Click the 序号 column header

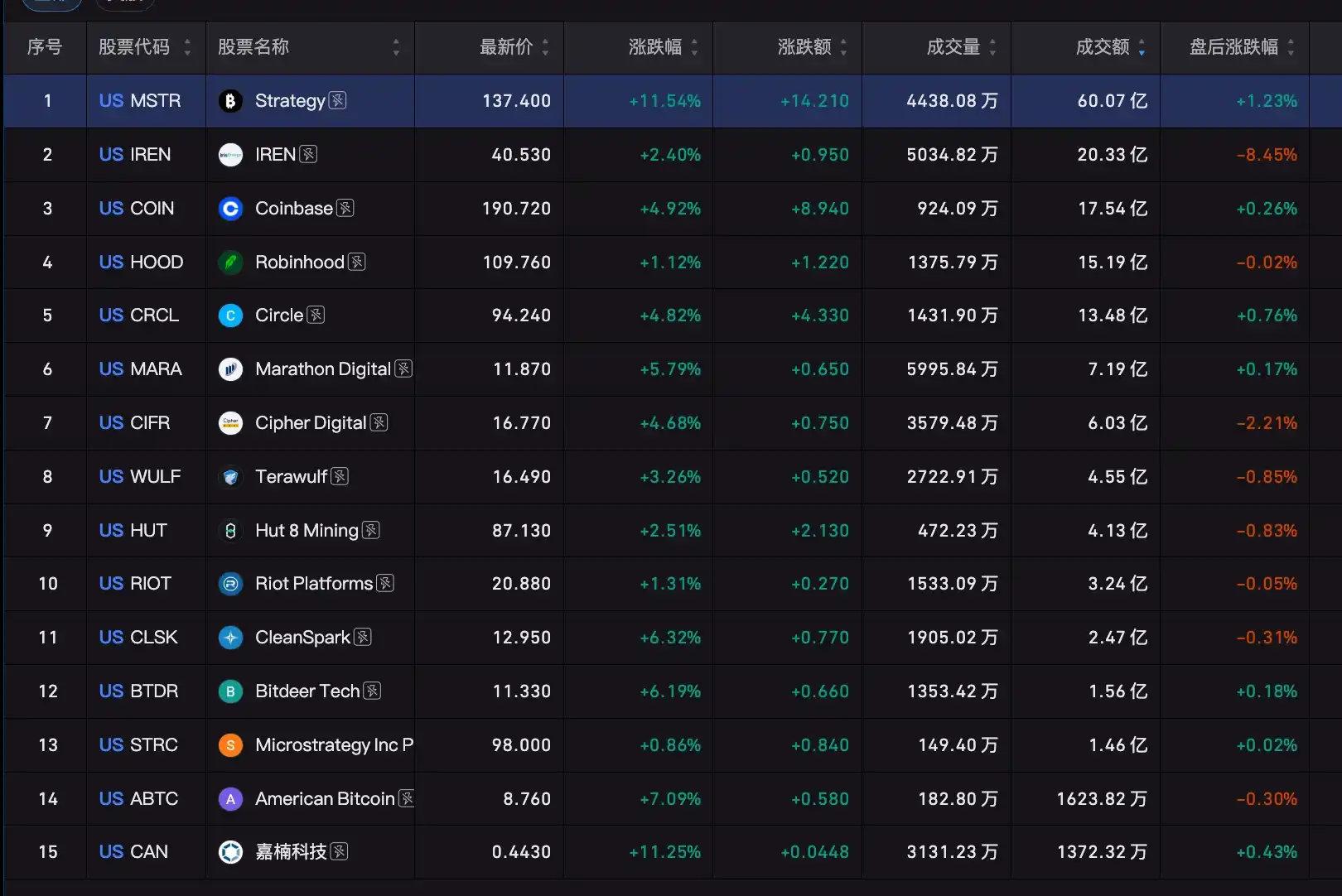(x=45, y=47)
